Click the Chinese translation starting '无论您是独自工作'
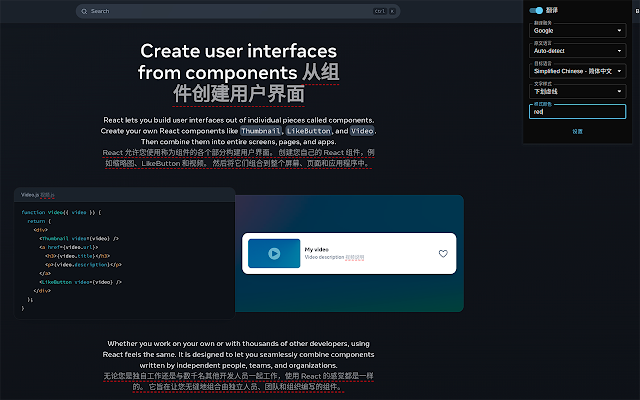640x400 pixels. 238,381
